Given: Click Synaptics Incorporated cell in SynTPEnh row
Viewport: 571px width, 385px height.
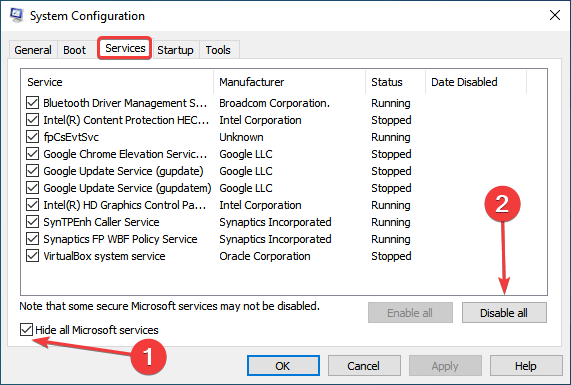Looking at the screenshot, I should coord(275,222).
